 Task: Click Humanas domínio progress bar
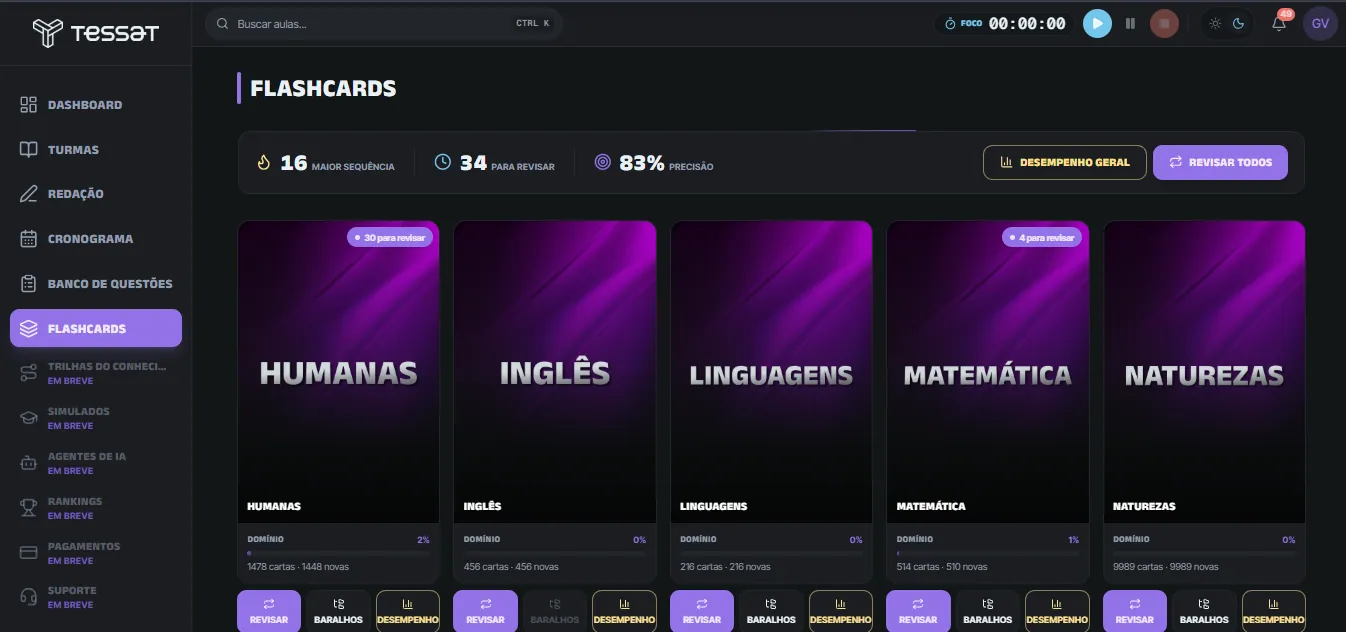[339, 552]
